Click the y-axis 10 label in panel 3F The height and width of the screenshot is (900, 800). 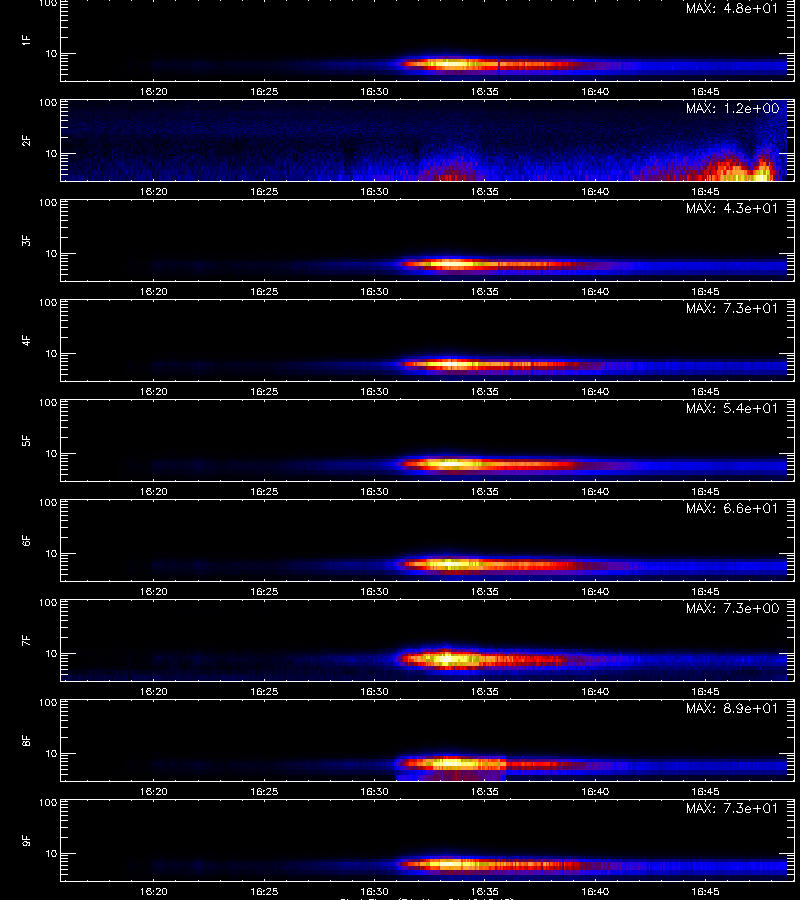51,253
